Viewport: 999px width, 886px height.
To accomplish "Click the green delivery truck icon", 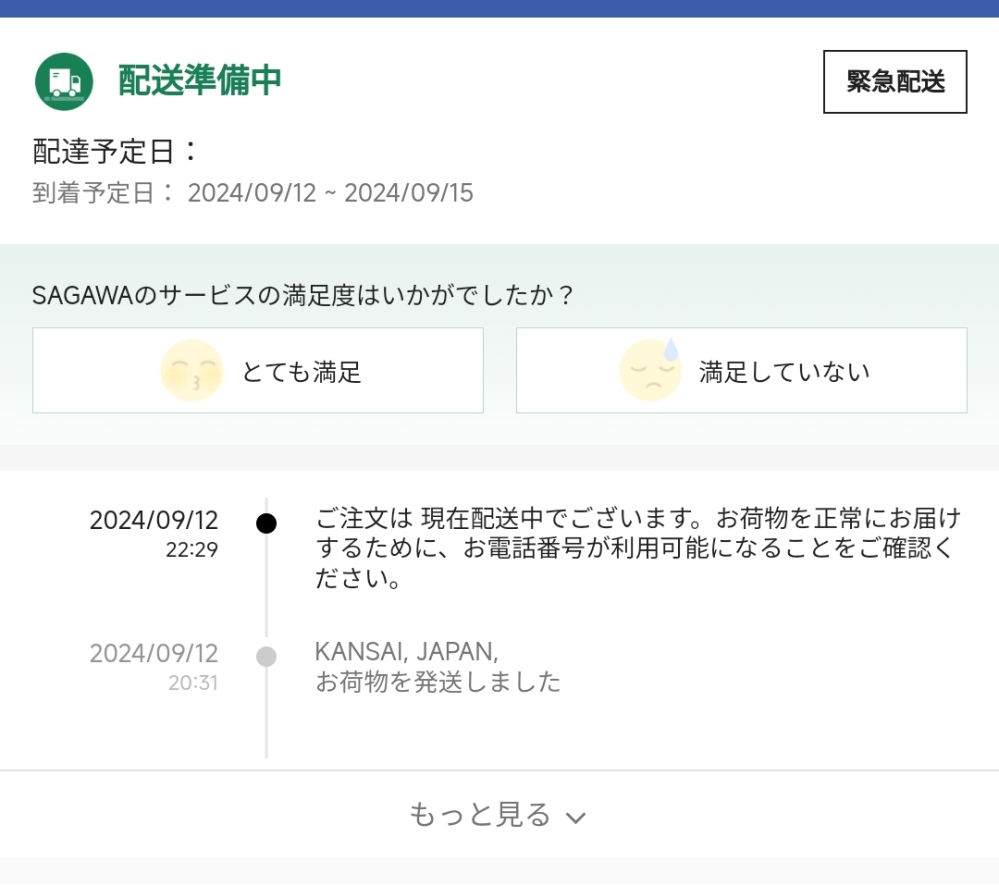I will coord(64,82).
